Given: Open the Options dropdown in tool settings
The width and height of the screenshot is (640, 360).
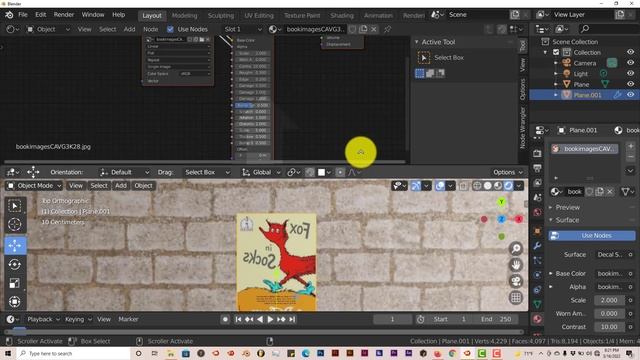Looking at the screenshot, I should coord(507,172).
